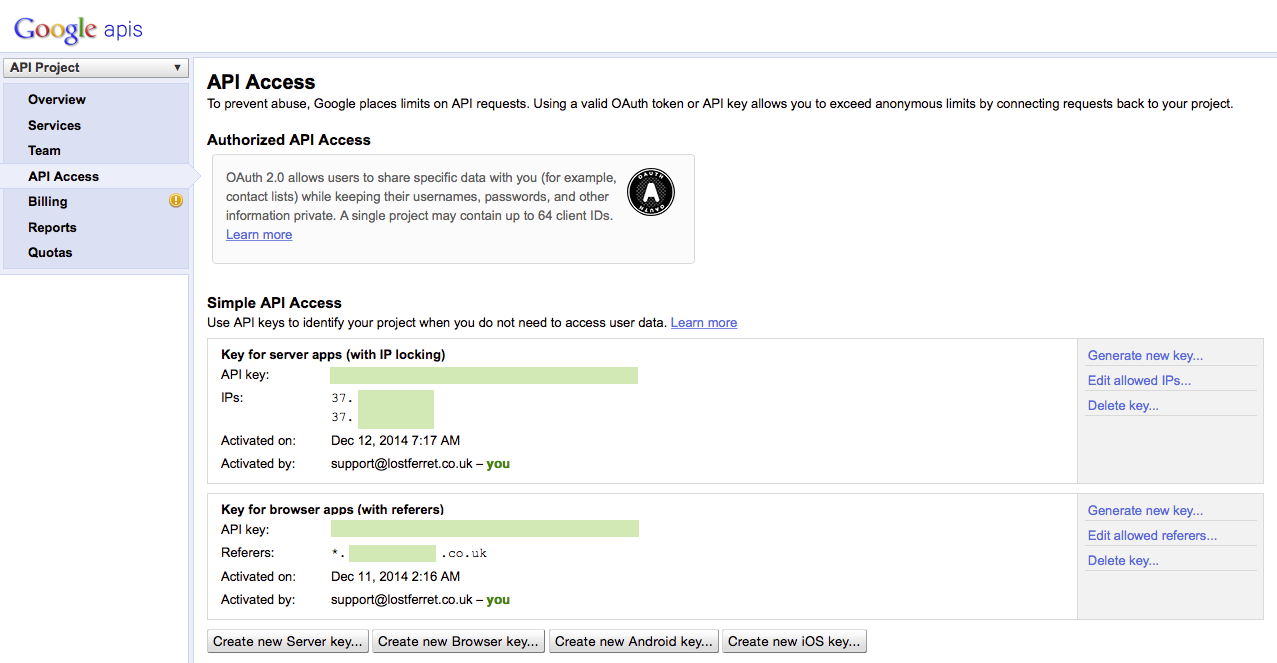Open the API Project dropdown
This screenshot has width=1277, height=663.
click(x=96, y=68)
